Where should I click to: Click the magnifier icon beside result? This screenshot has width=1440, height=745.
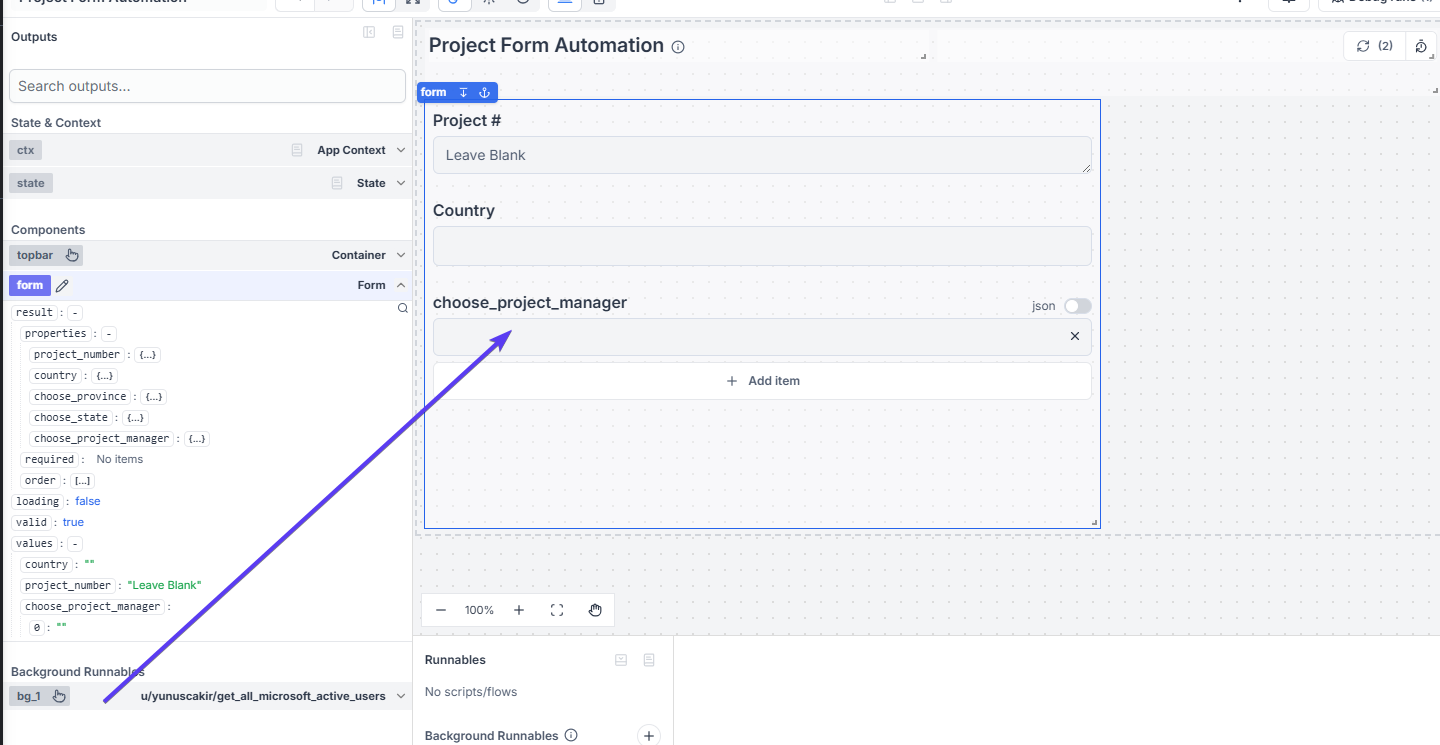(x=403, y=309)
